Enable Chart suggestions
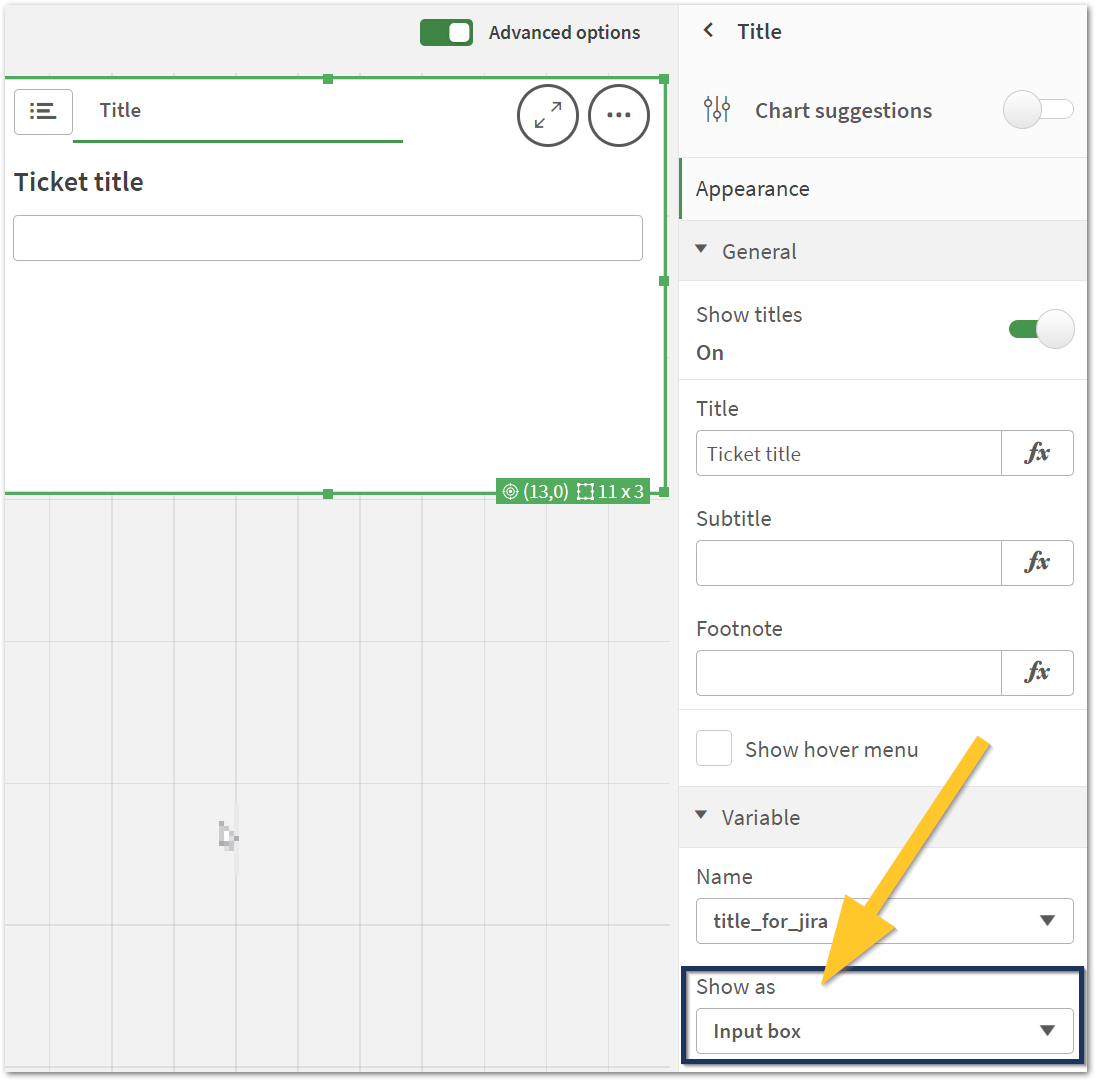 pos(1038,110)
